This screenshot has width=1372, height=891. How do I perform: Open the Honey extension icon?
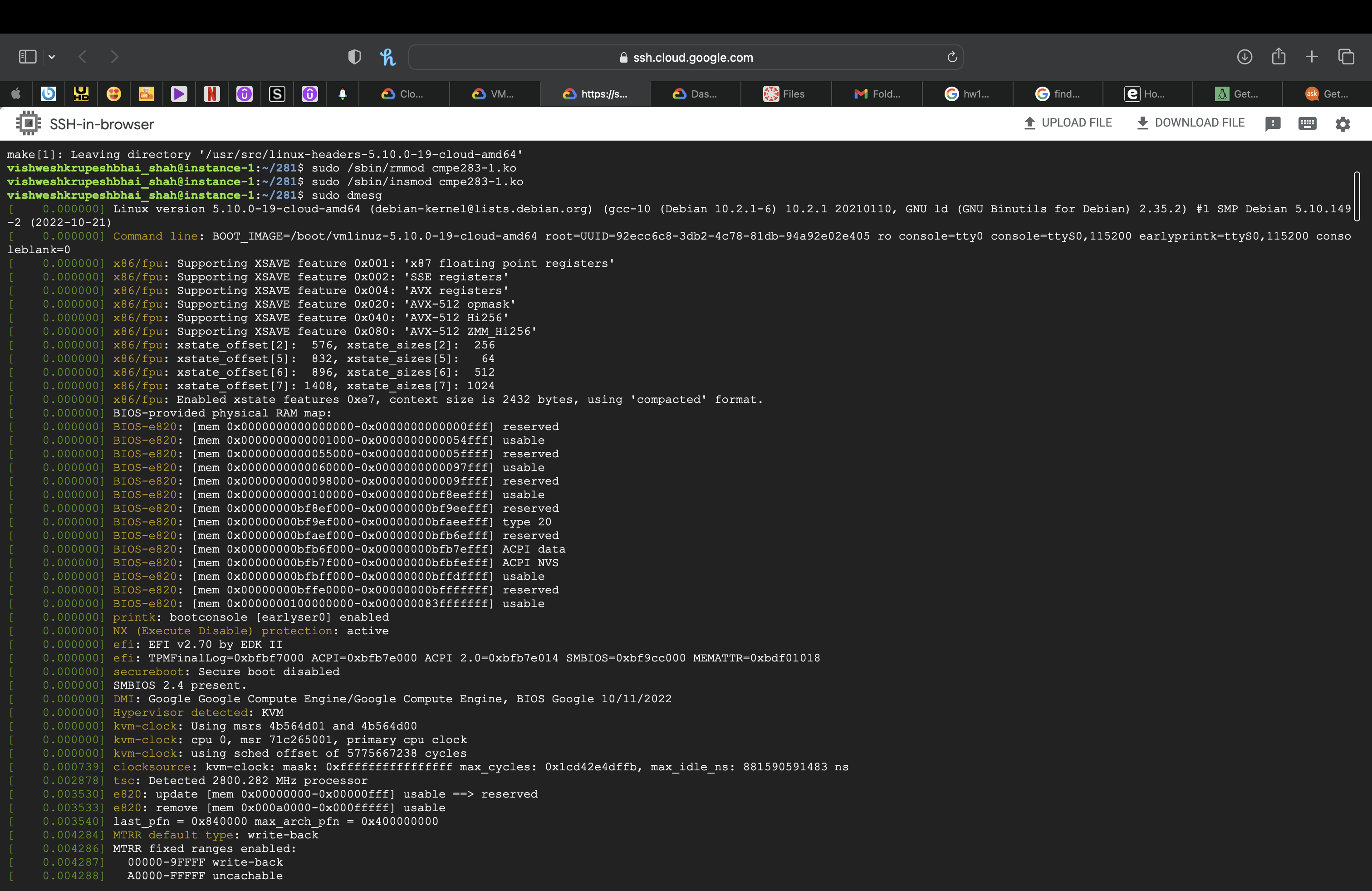coord(388,56)
